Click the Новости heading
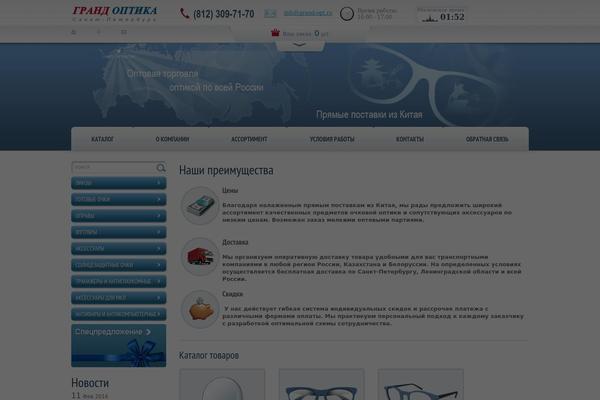Image resolution: width=600 pixels, height=400 pixels. [90, 383]
